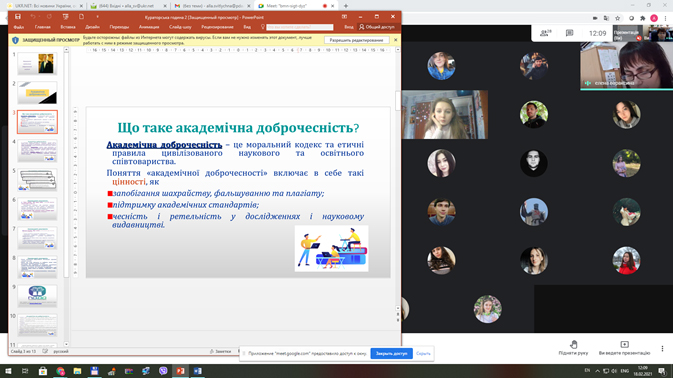This screenshot has height=378, width=673.
Task: Click the underlined Академічна доброчесність text
Action: [x=164, y=145]
